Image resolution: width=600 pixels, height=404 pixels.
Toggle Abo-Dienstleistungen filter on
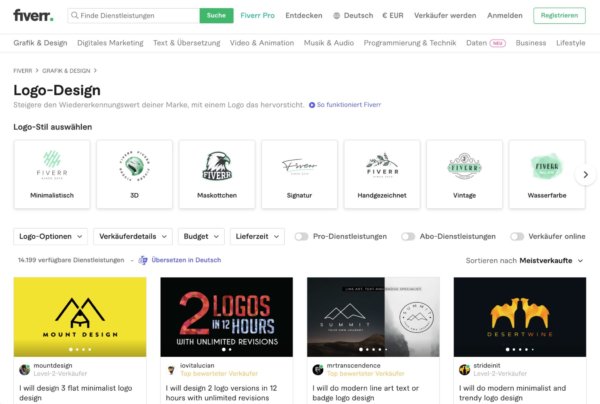click(x=408, y=237)
